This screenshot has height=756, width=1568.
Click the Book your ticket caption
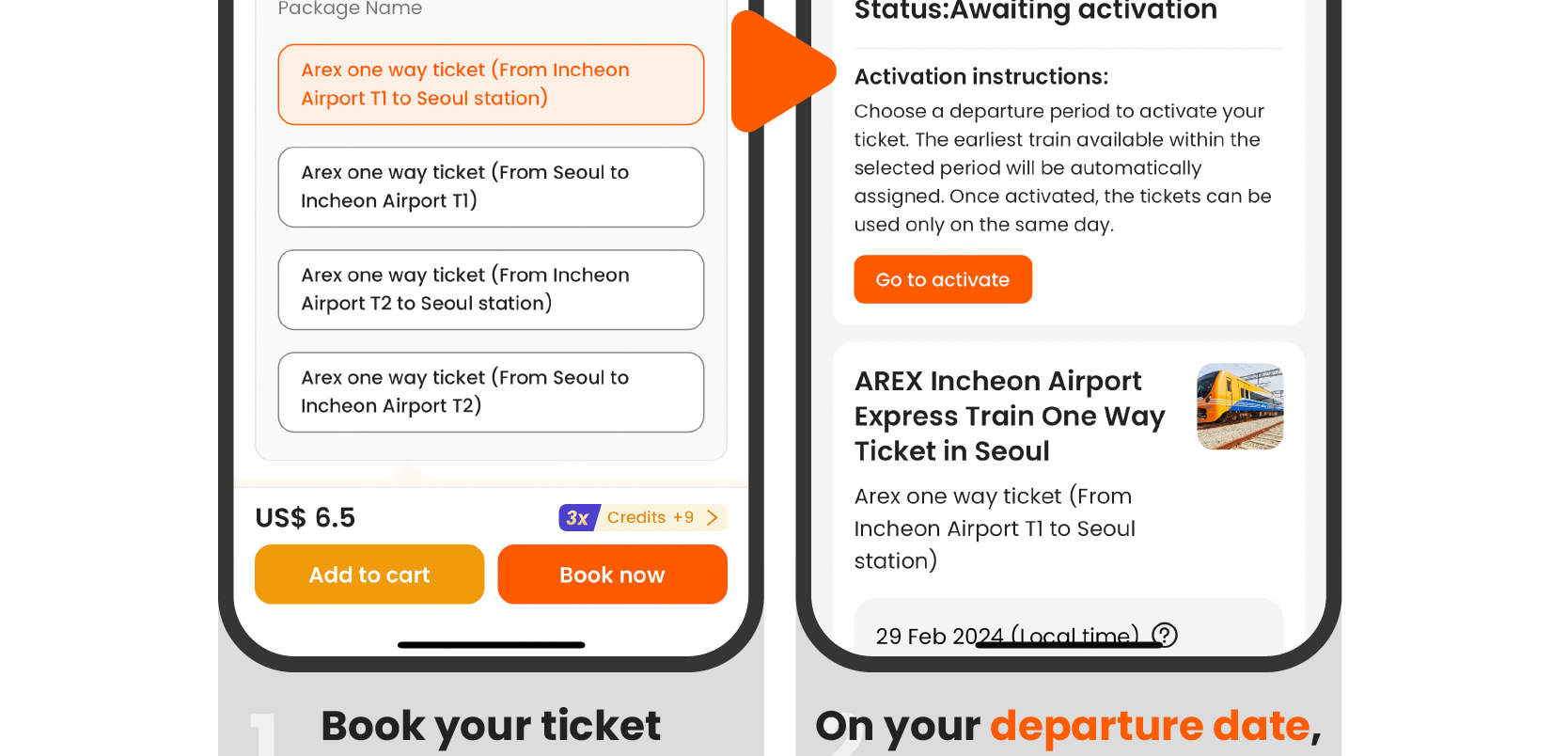pos(491,725)
